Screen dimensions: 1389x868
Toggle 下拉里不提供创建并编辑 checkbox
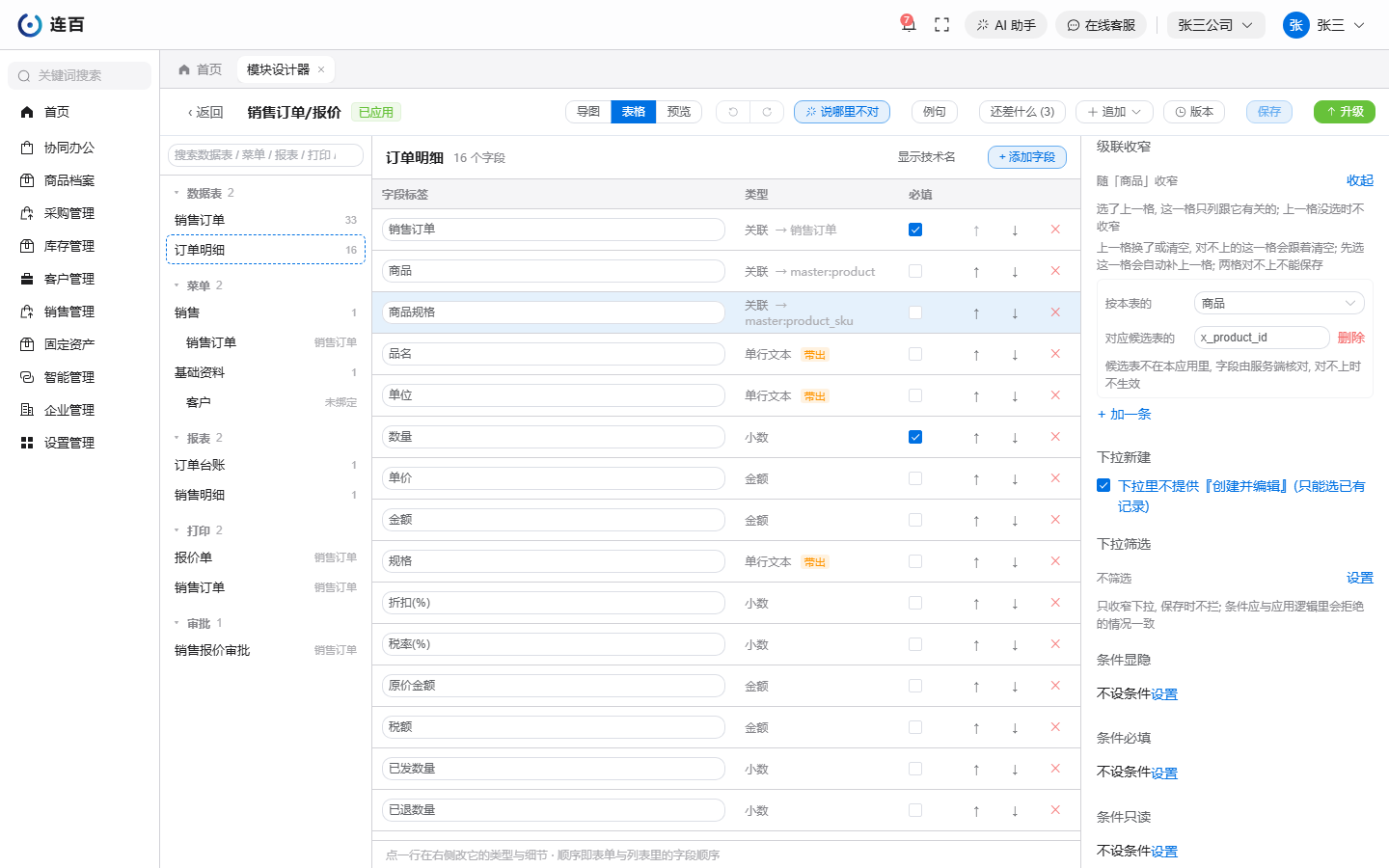[1103, 485]
